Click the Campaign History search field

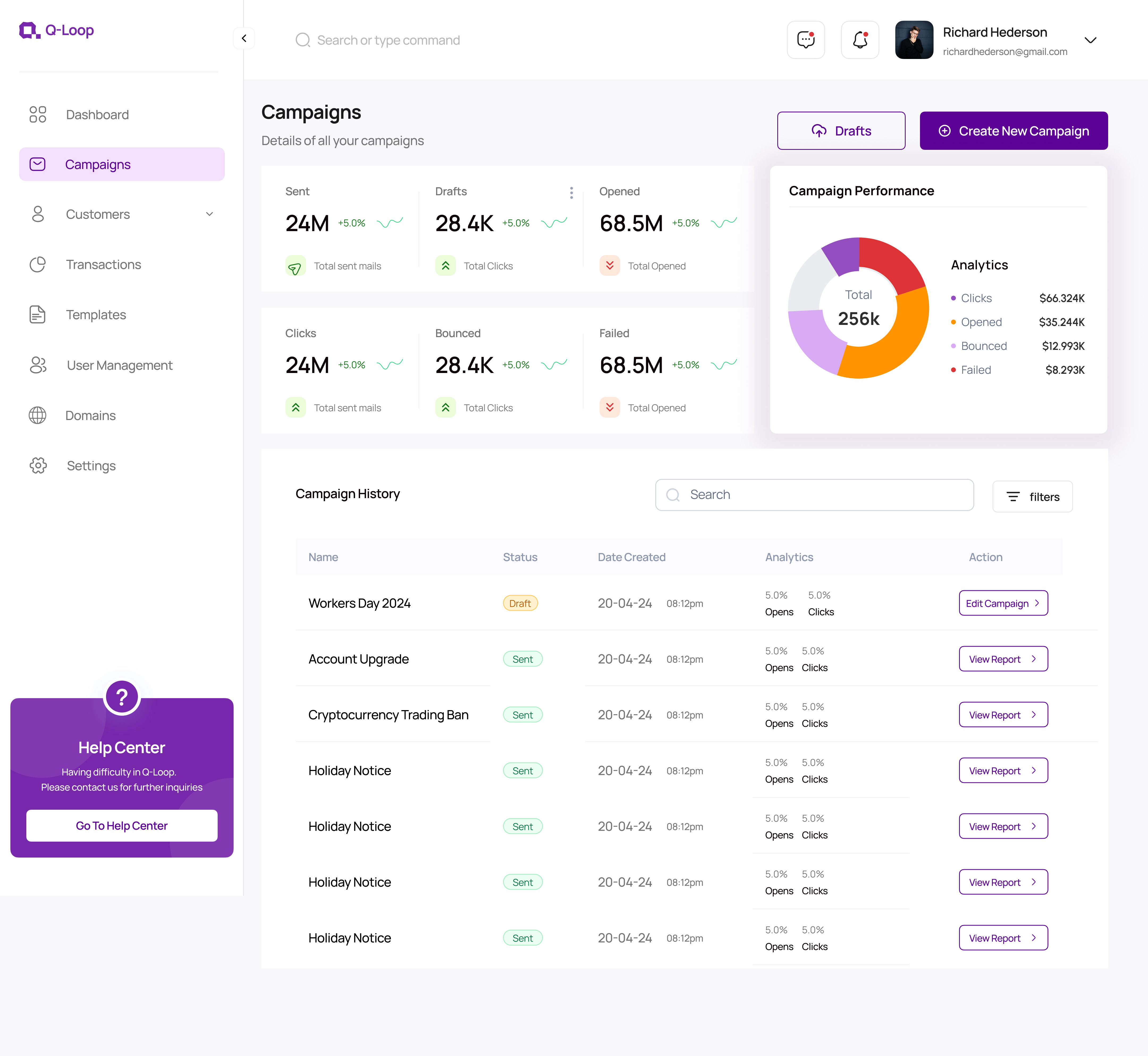(814, 495)
